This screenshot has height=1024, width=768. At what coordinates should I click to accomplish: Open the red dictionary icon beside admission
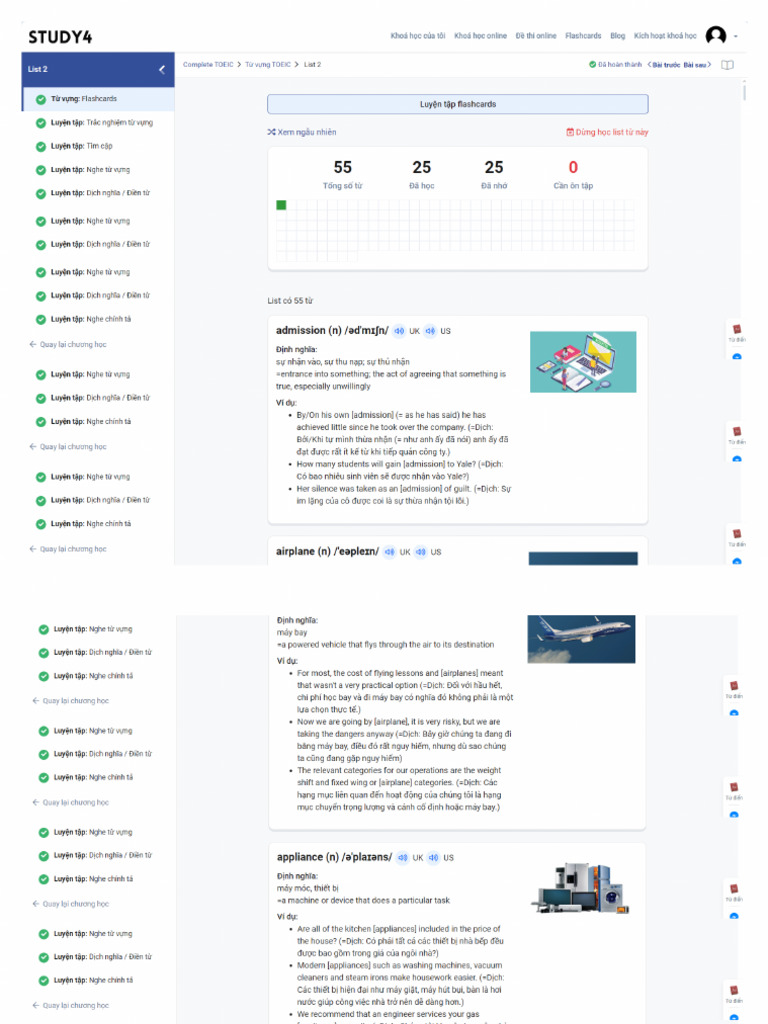click(737, 330)
